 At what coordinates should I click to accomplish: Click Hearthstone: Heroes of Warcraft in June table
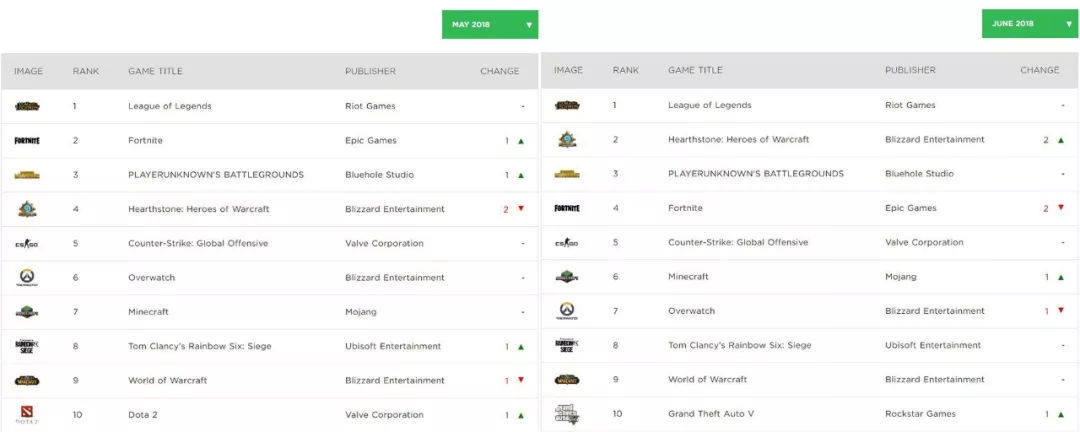click(738, 140)
